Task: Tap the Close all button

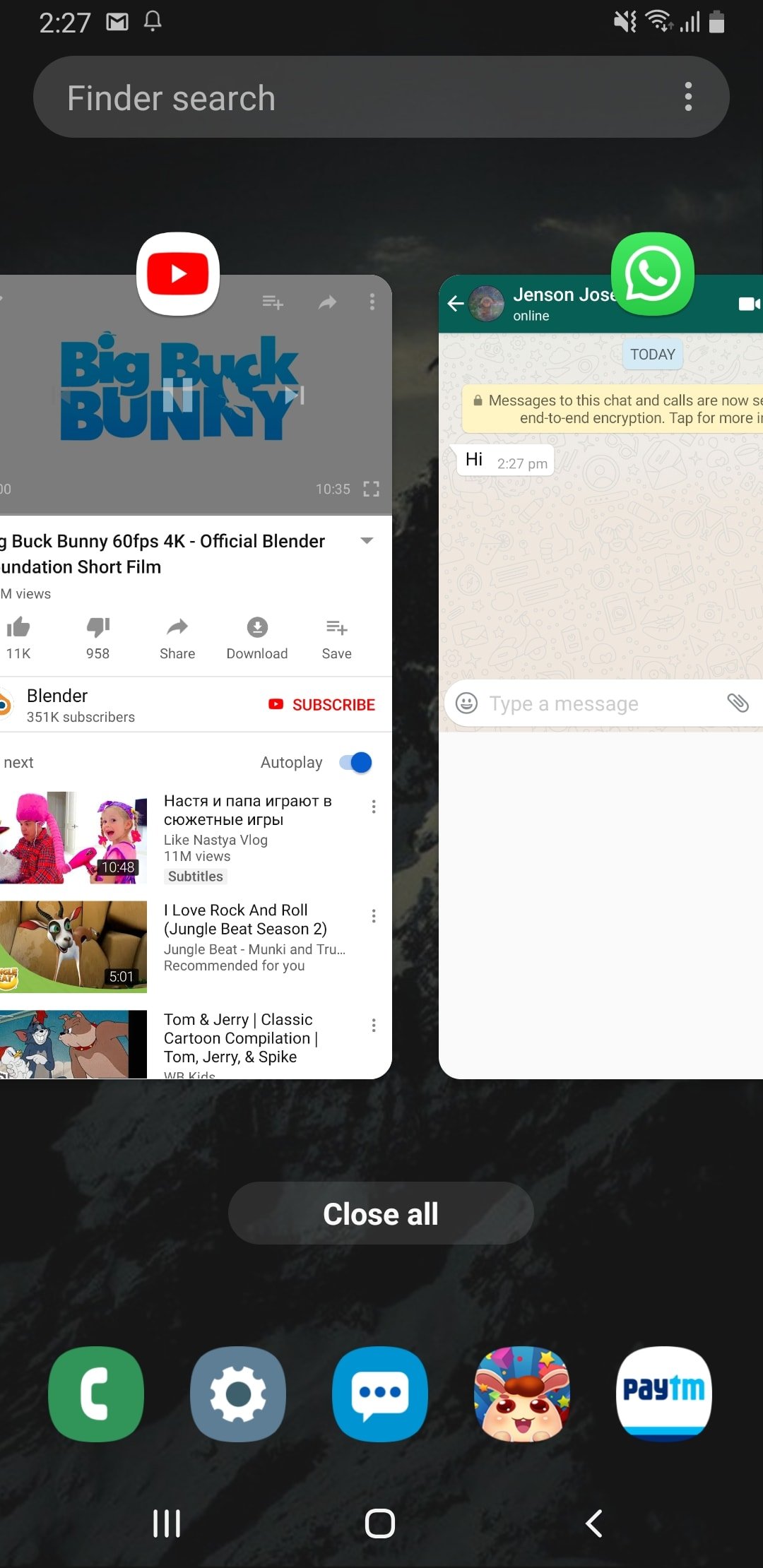Action: pyautogui.click(x=381, y=1213)
